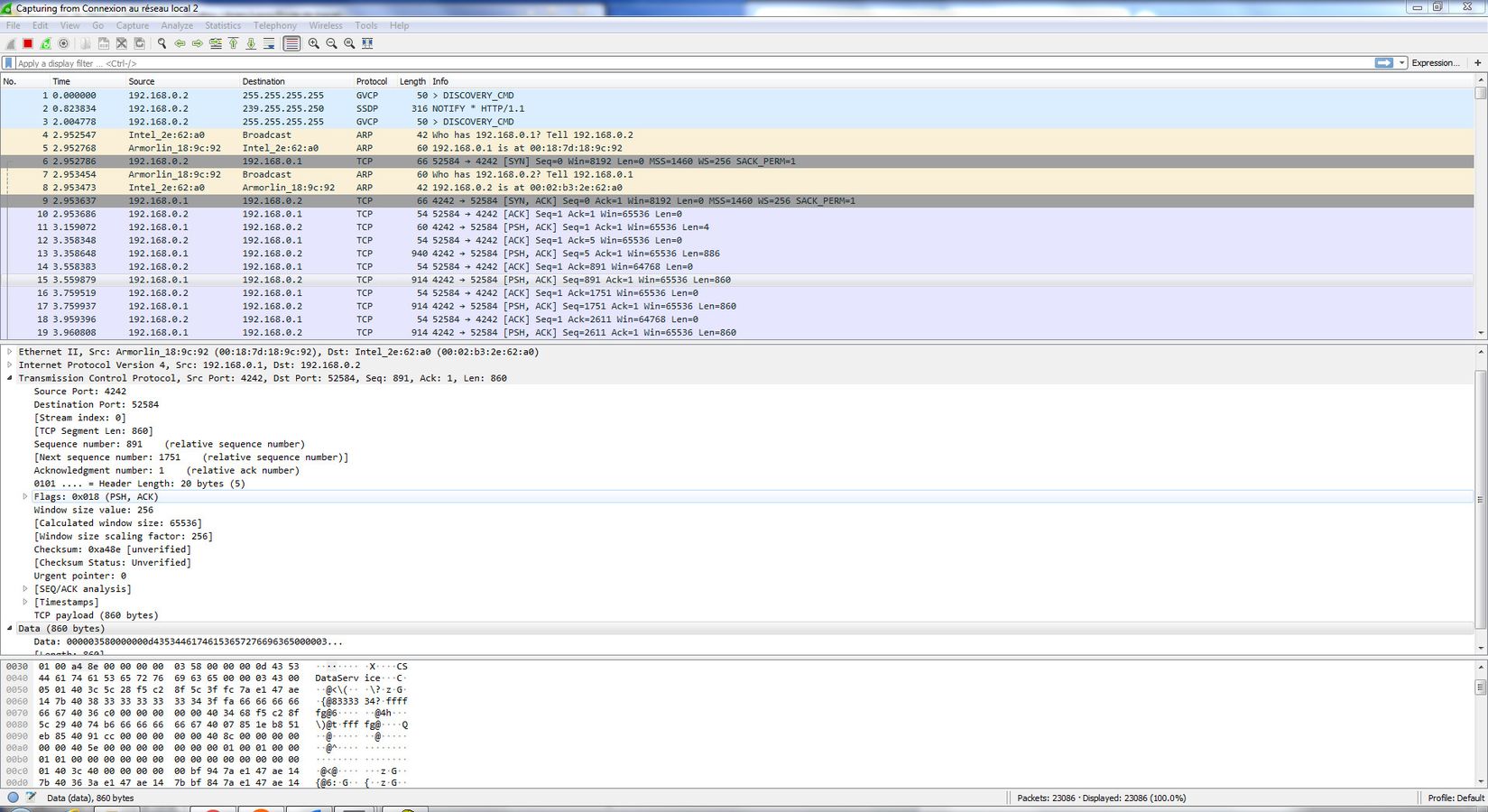This screenshot has width=1488, height=812.
Task: Click the Profile: Default status text
Action: (x=1455, y=798)
